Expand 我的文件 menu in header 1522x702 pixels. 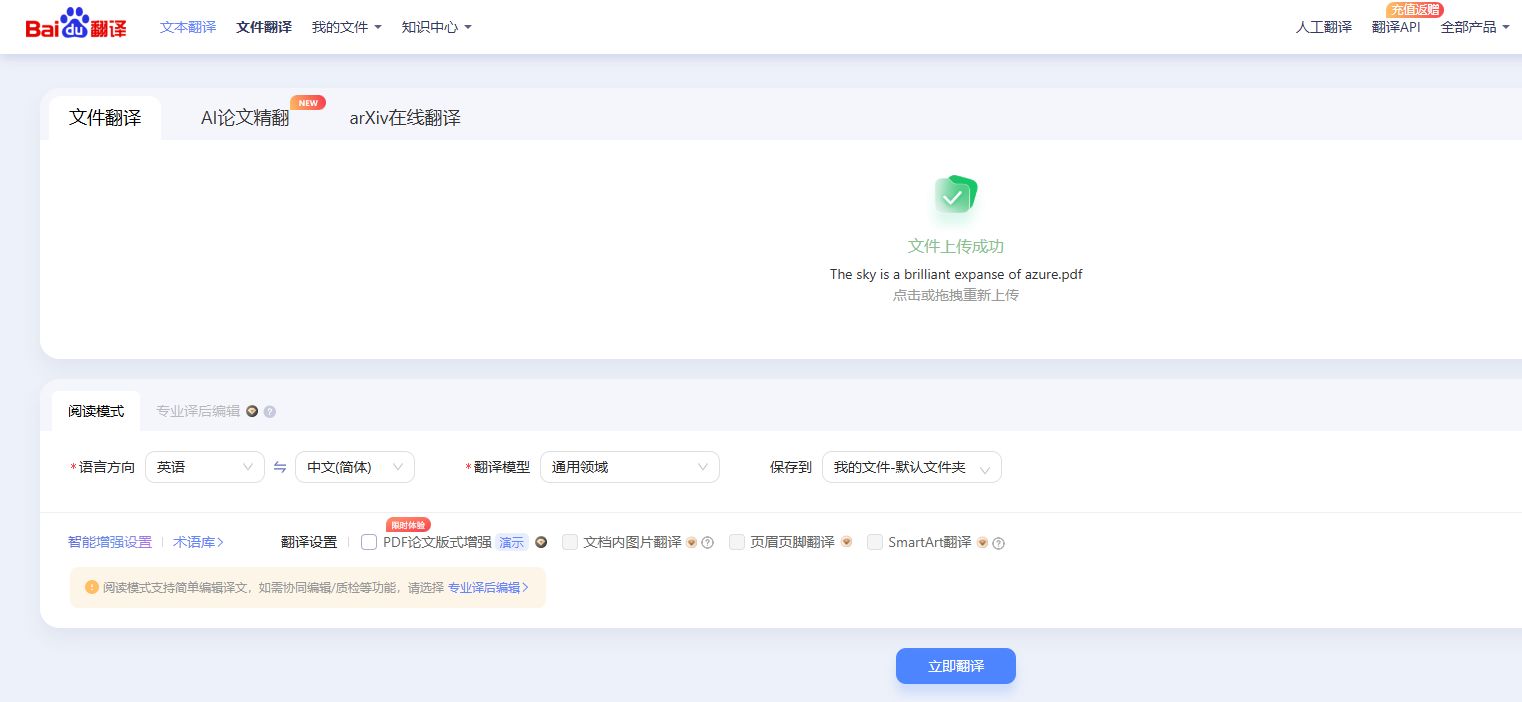pyautogui.click(x=347, y=27)
